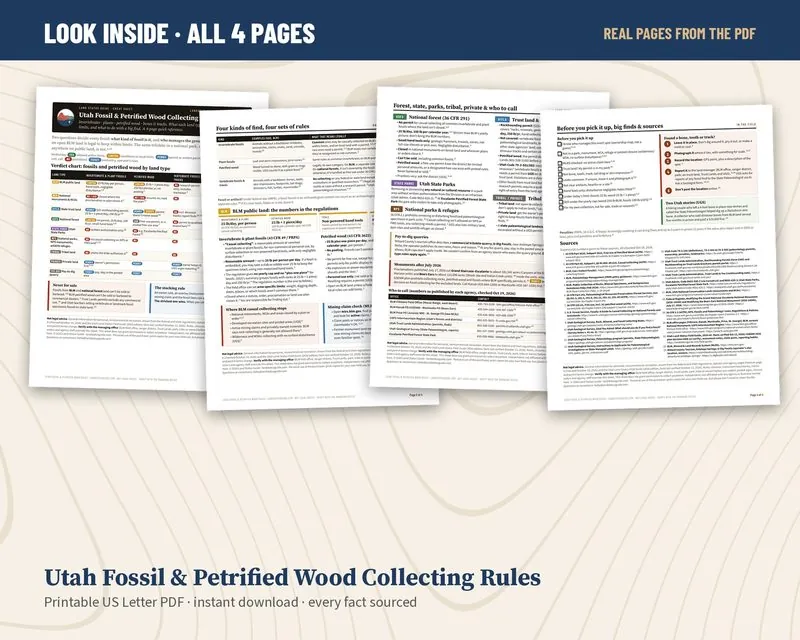Click 'Verdict chart: fossils and petrified wood by land type'
This screenshot has height=640, width=800.
[x=110, y=166]
